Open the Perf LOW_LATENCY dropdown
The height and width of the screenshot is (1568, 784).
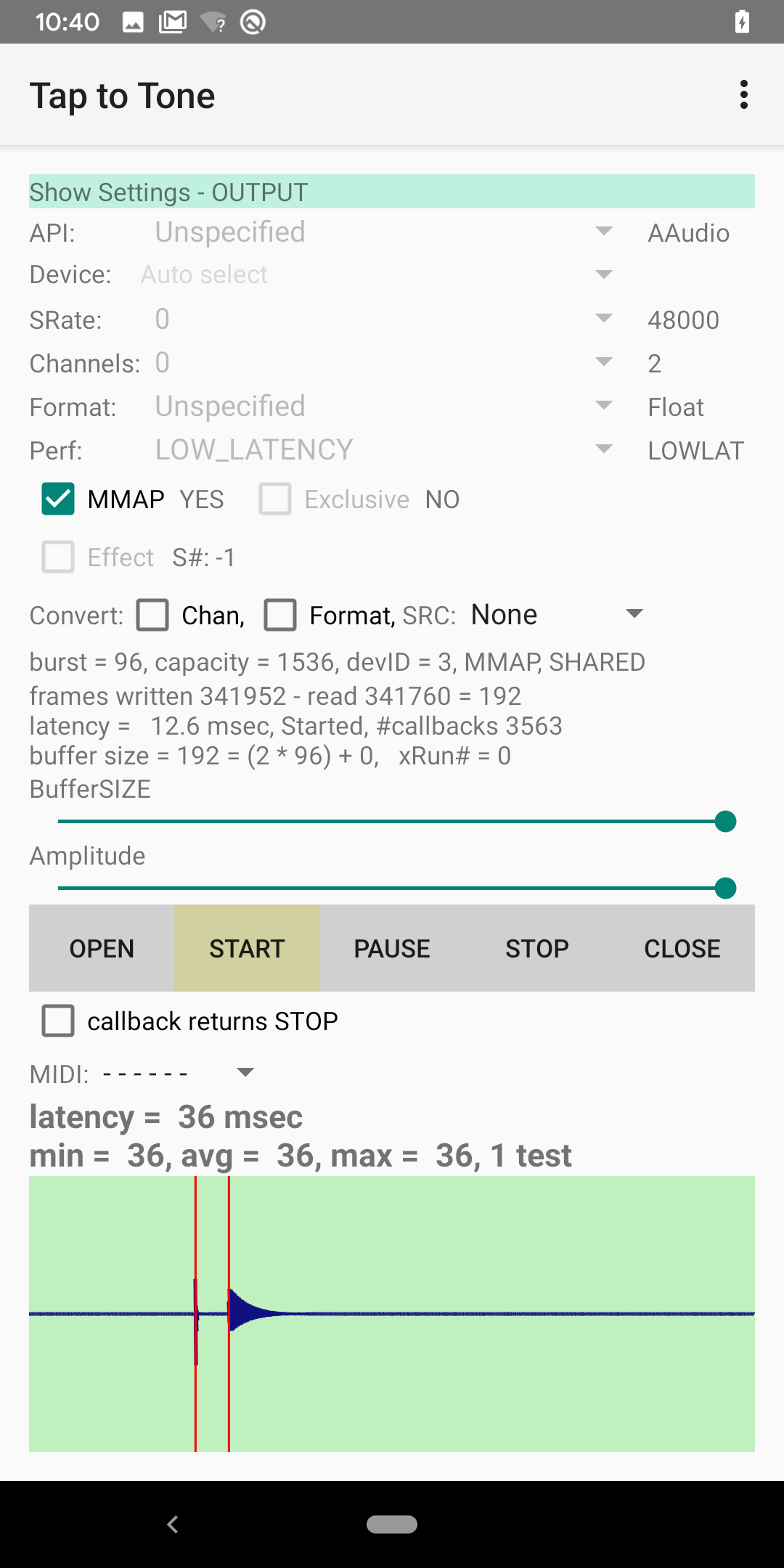[383, 450]
